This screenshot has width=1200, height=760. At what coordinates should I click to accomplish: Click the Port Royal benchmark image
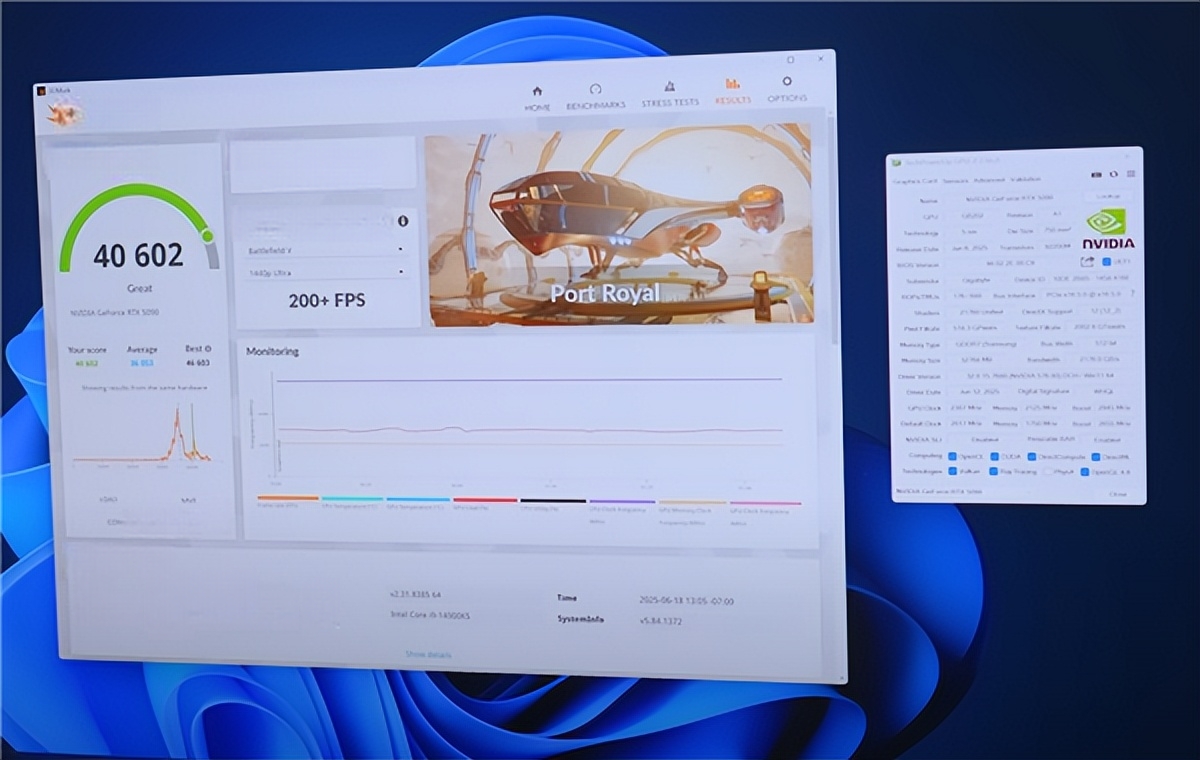click(x=619, y=225)
